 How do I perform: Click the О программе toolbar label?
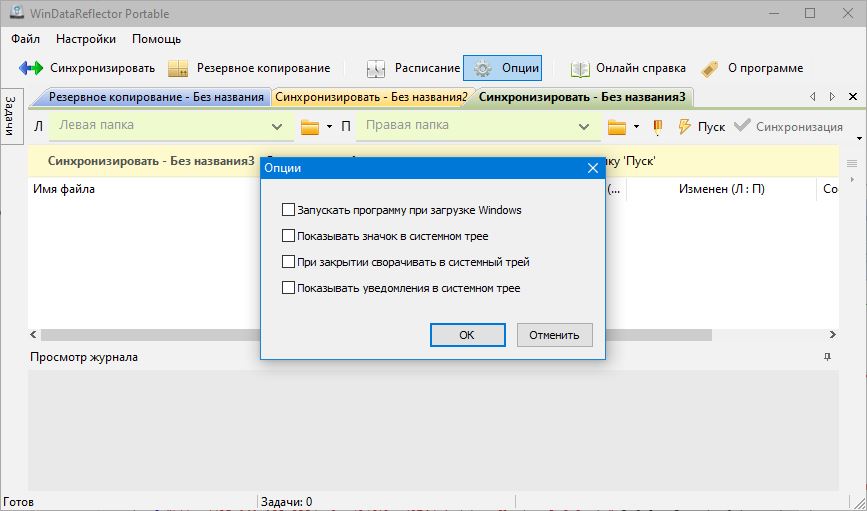[x=765, y=68]
